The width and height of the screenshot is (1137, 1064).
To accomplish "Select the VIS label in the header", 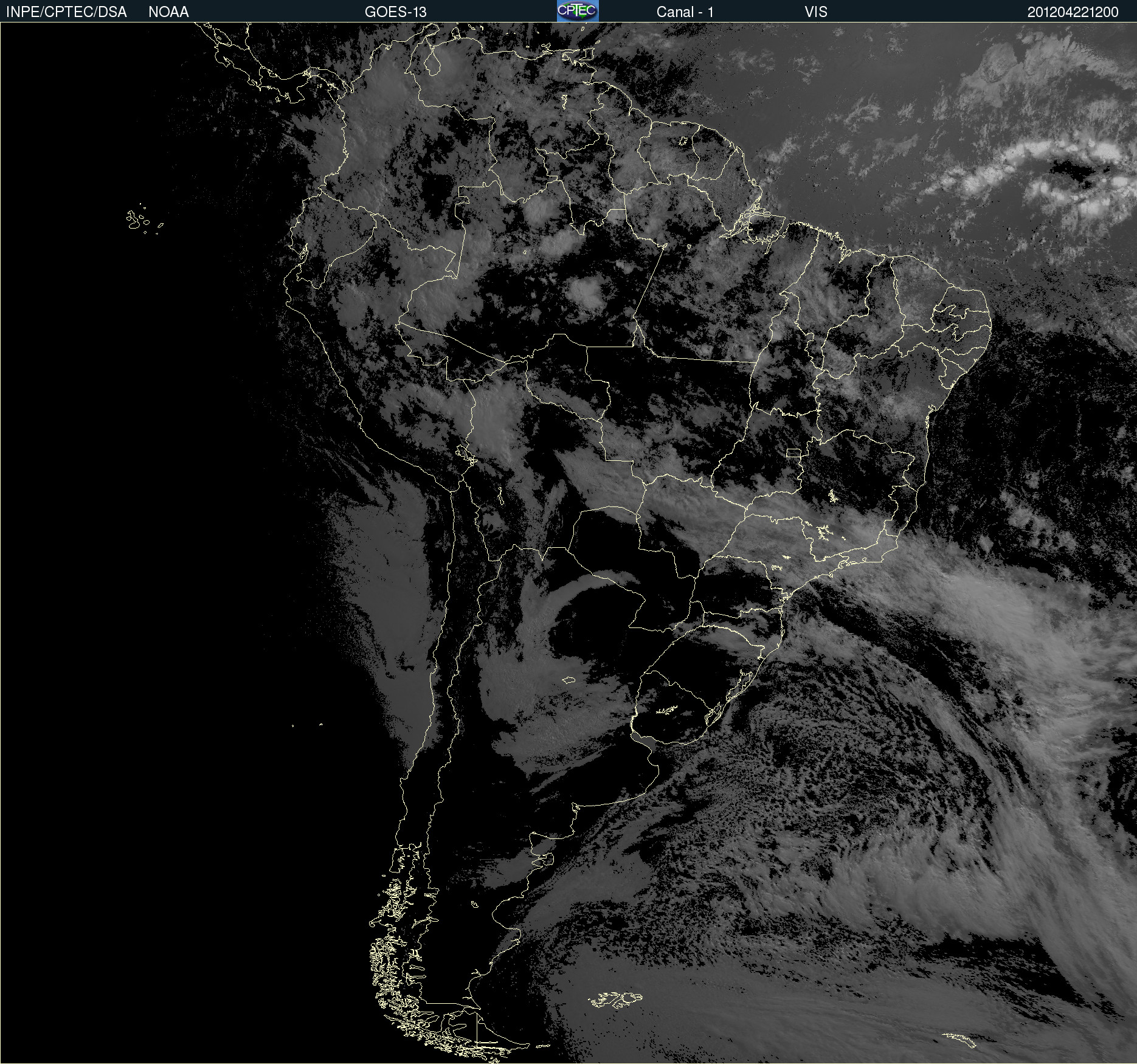I will [x=816, y=12].
